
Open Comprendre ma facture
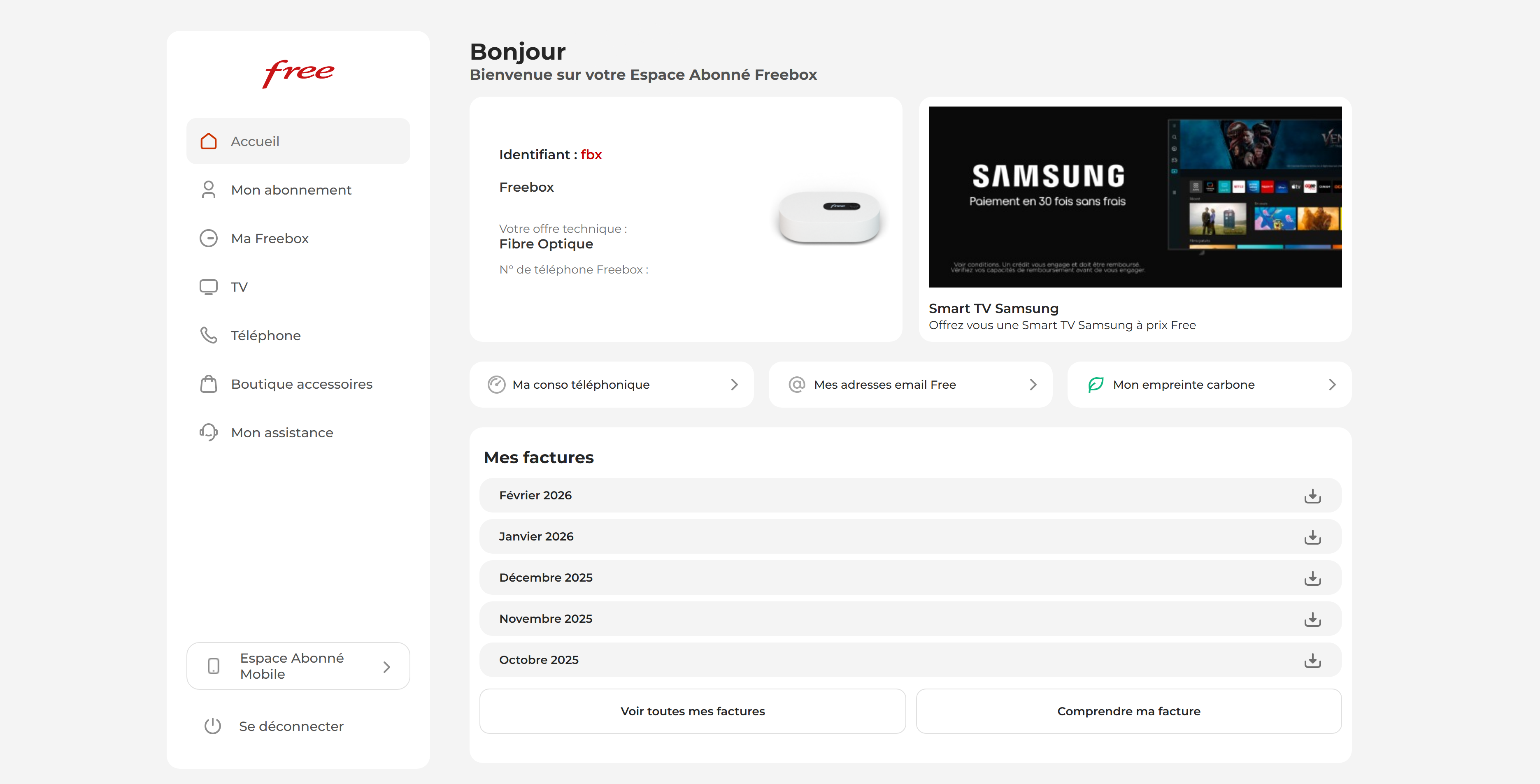(x=1129, y=711)
